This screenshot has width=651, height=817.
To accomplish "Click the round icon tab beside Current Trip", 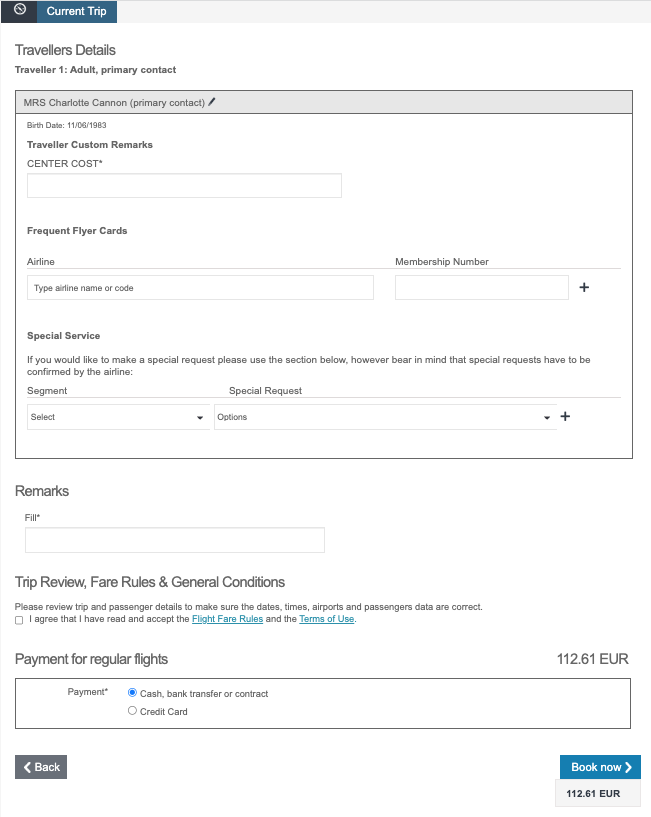I will click(x=19, y=11).
